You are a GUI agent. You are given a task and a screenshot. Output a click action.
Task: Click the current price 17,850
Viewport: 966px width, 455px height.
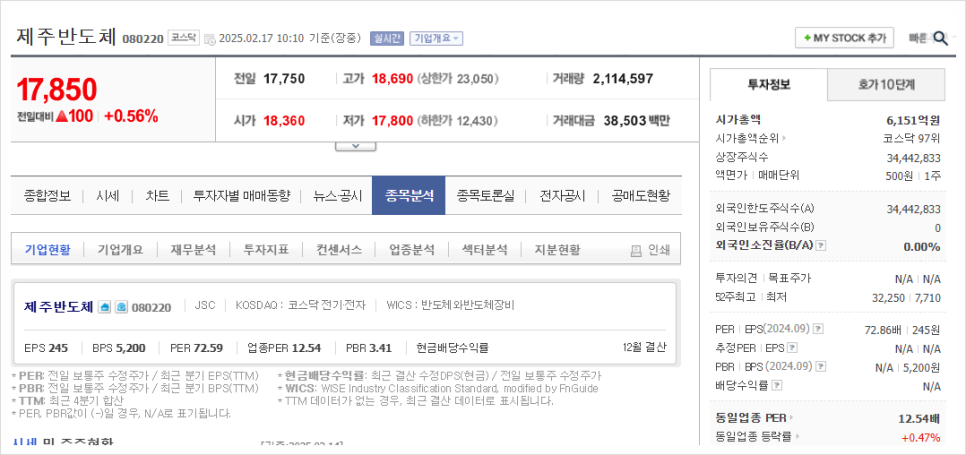point(57,89)
